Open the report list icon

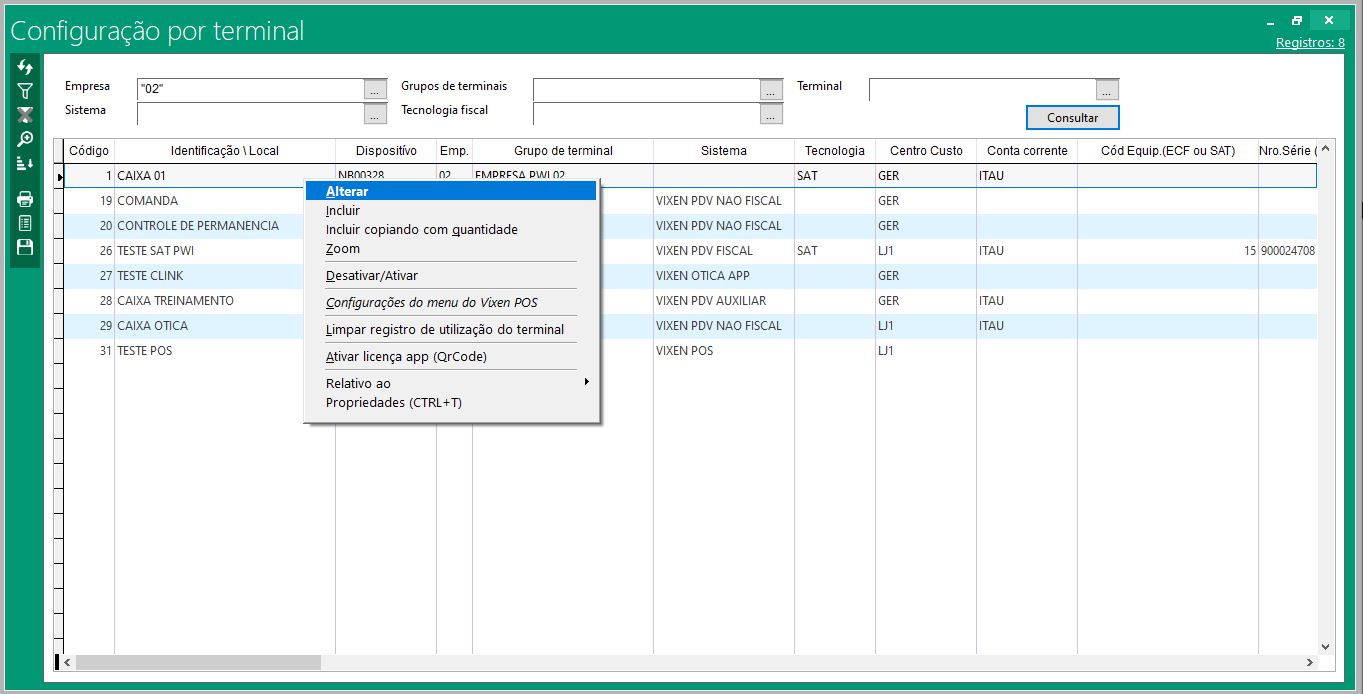[x=25, y=223]
